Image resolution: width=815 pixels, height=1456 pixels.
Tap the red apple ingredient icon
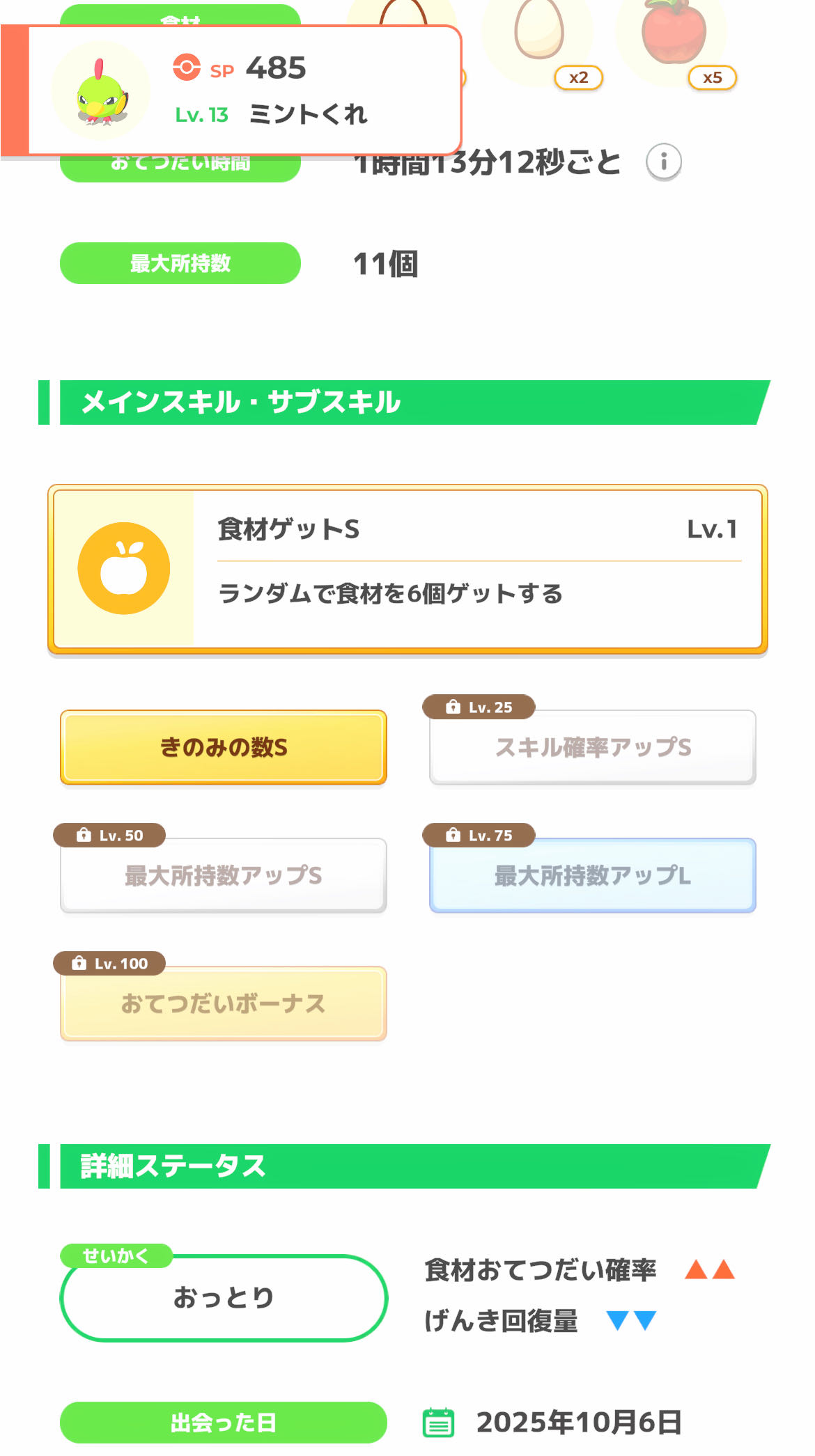(x=673, y=32)
